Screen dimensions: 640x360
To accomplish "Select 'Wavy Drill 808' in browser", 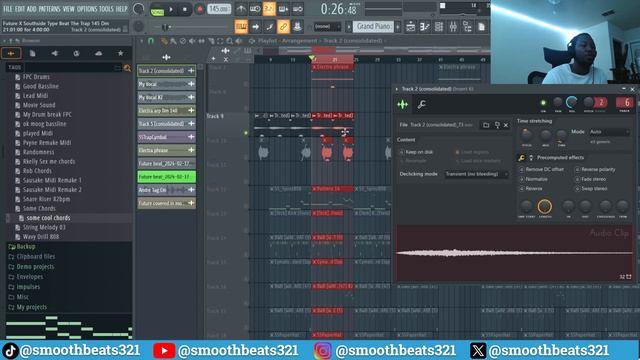I will click(40, 237).
